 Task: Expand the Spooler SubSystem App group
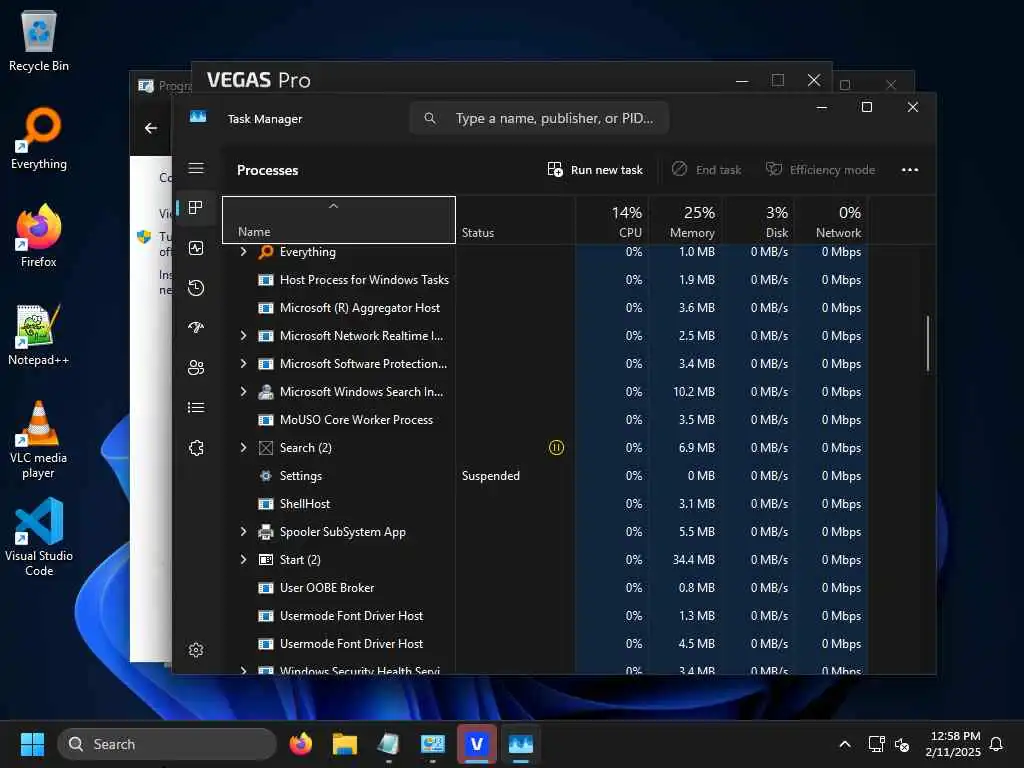click(x=244, y=532)
